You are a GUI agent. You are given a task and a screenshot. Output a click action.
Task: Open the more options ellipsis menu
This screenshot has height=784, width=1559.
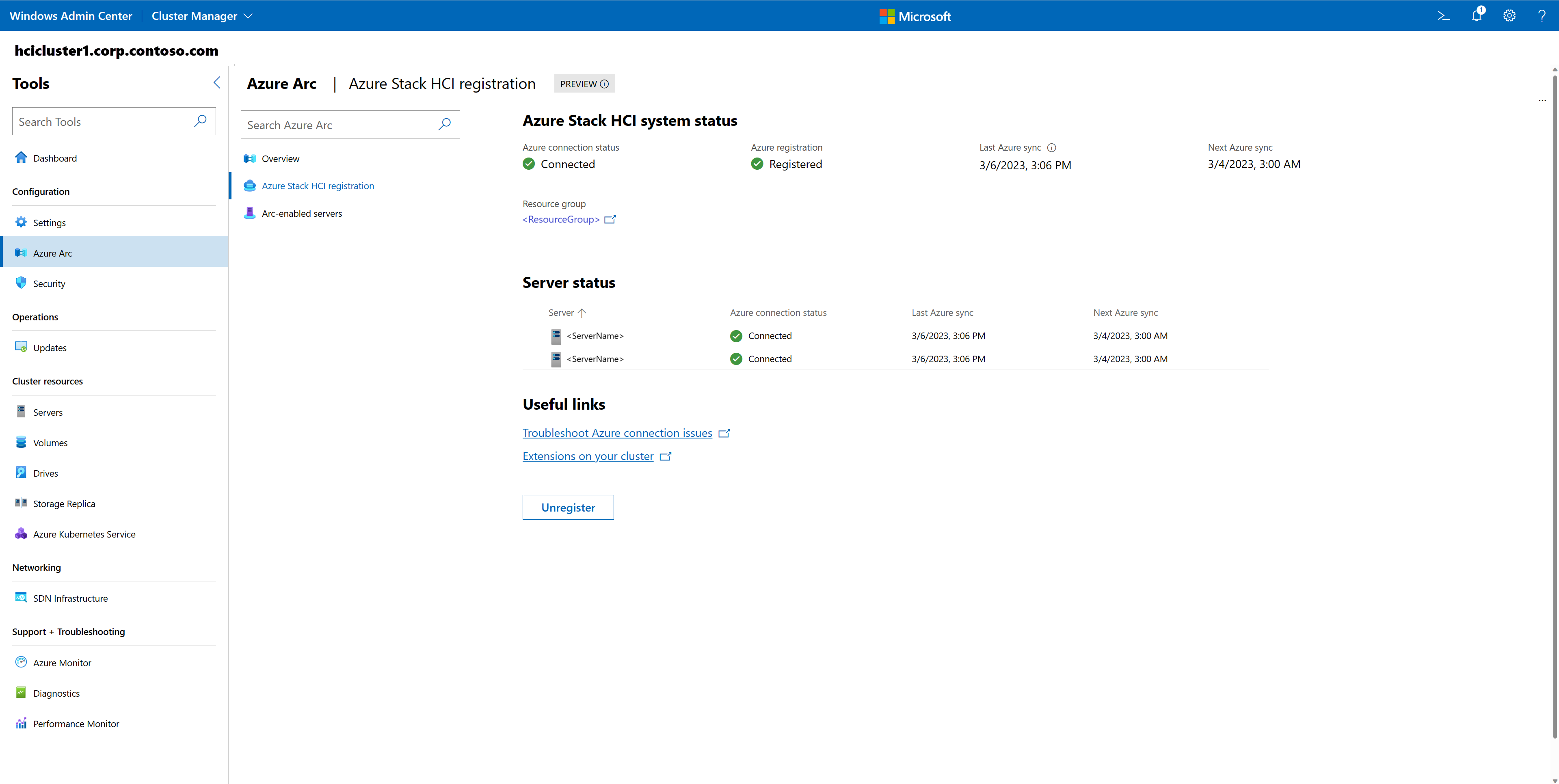1543,100
